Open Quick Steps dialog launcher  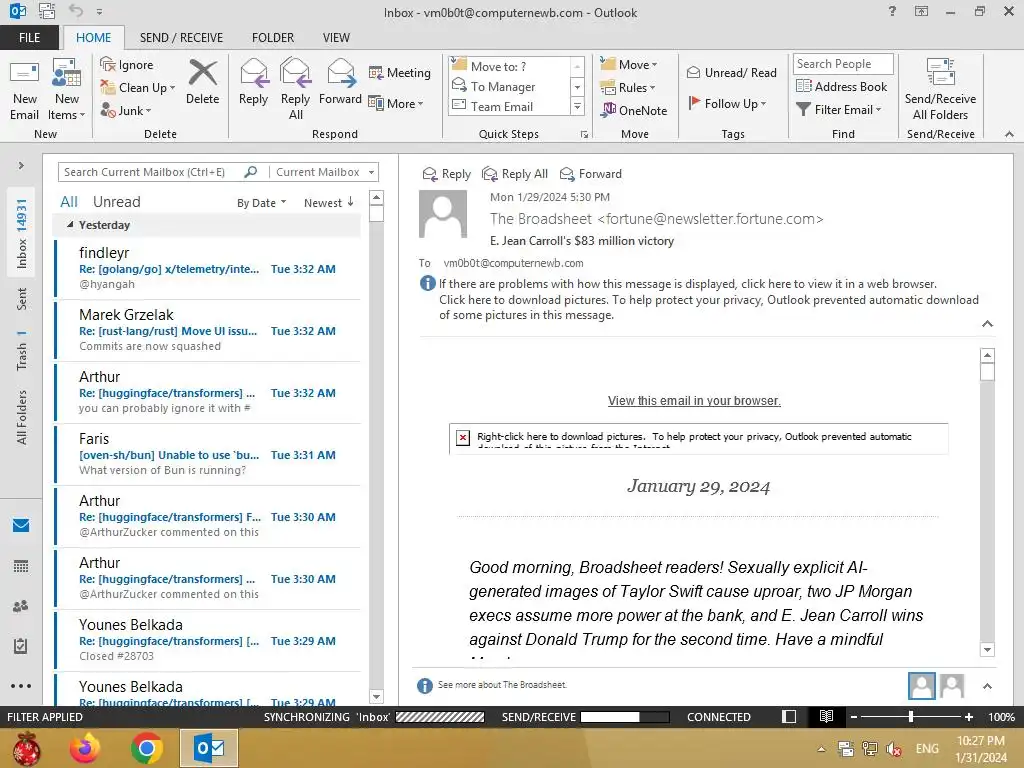tap(584, 135)
